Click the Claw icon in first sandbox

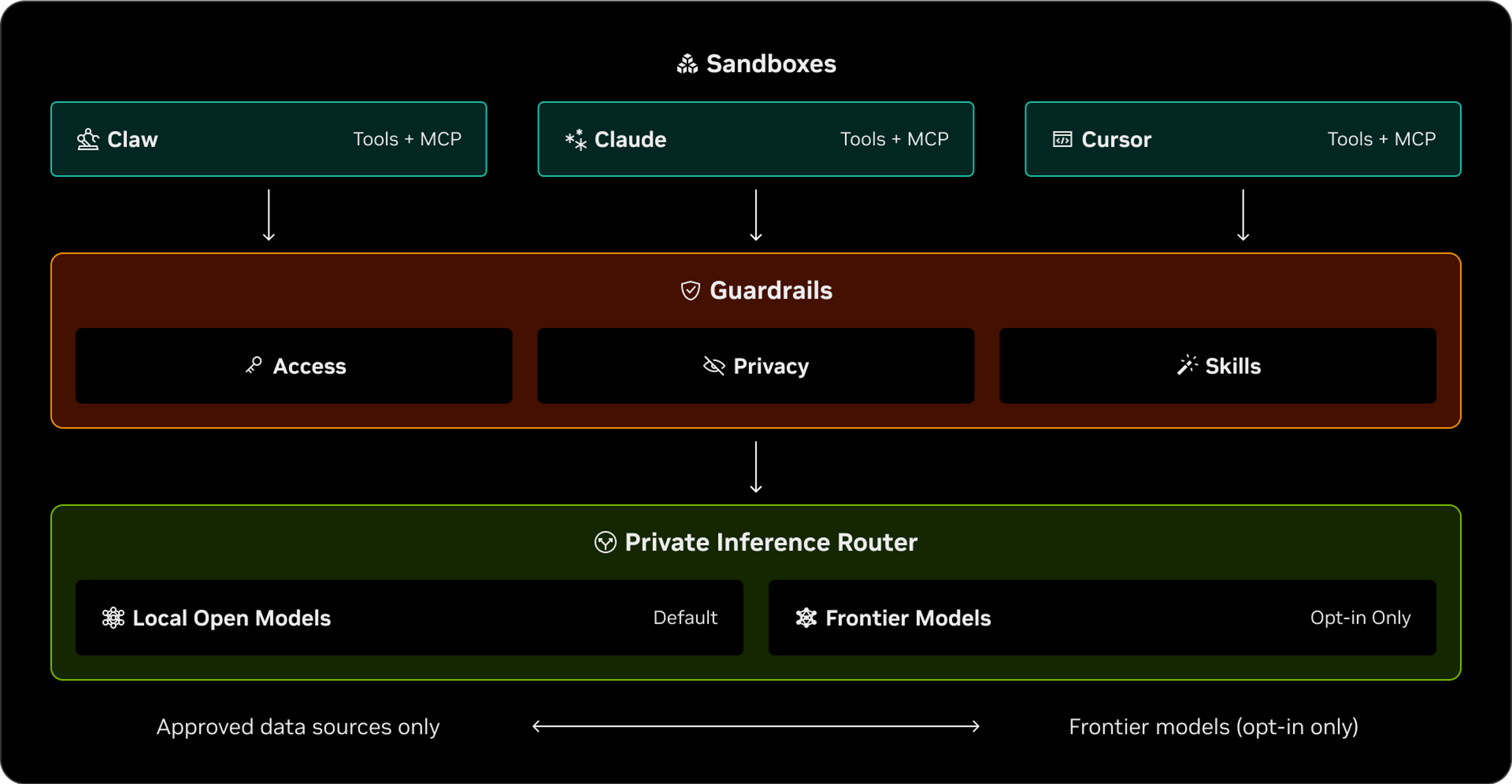tap(88, 140)
